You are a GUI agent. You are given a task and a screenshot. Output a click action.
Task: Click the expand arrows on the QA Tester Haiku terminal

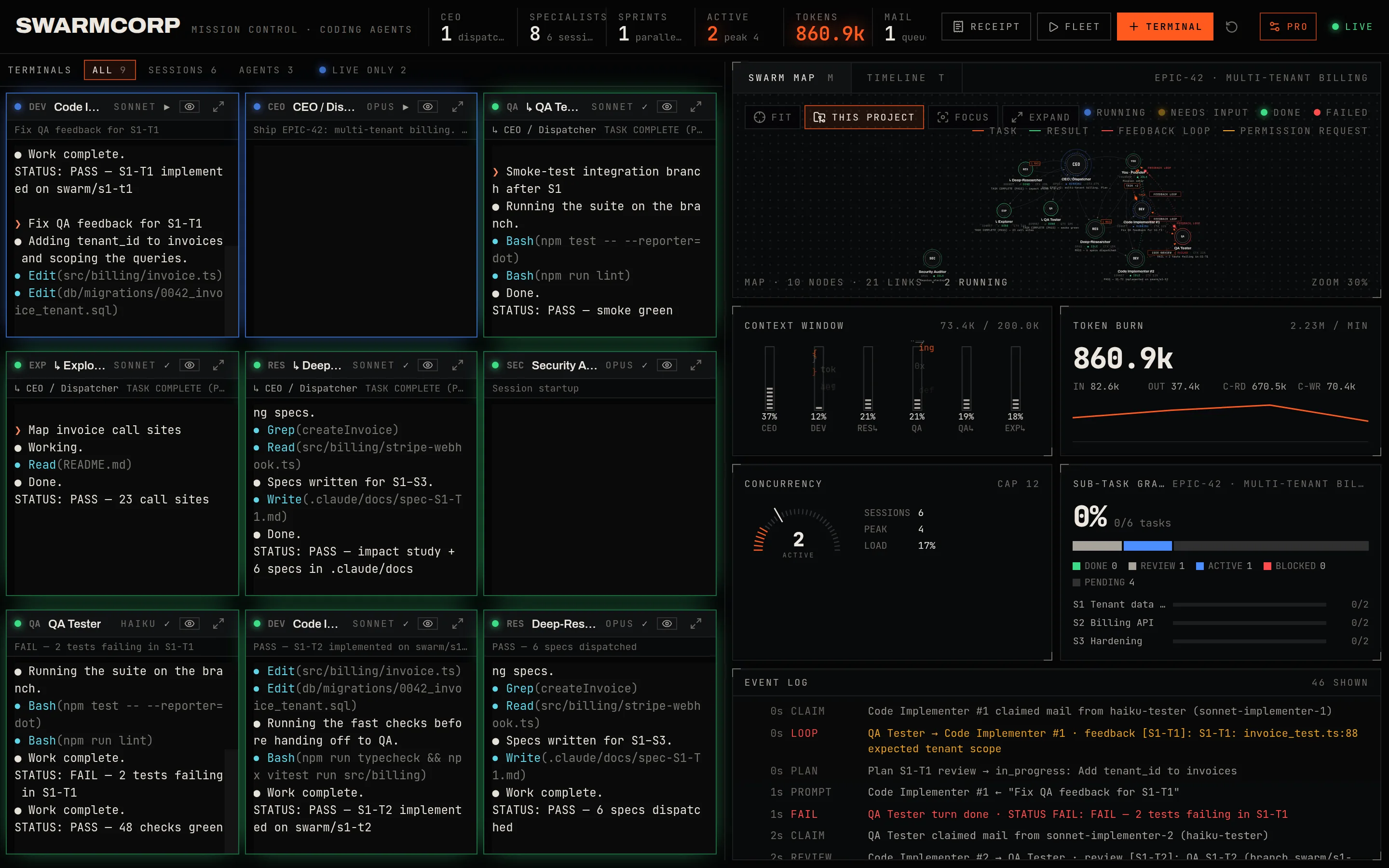coord(218,624)
